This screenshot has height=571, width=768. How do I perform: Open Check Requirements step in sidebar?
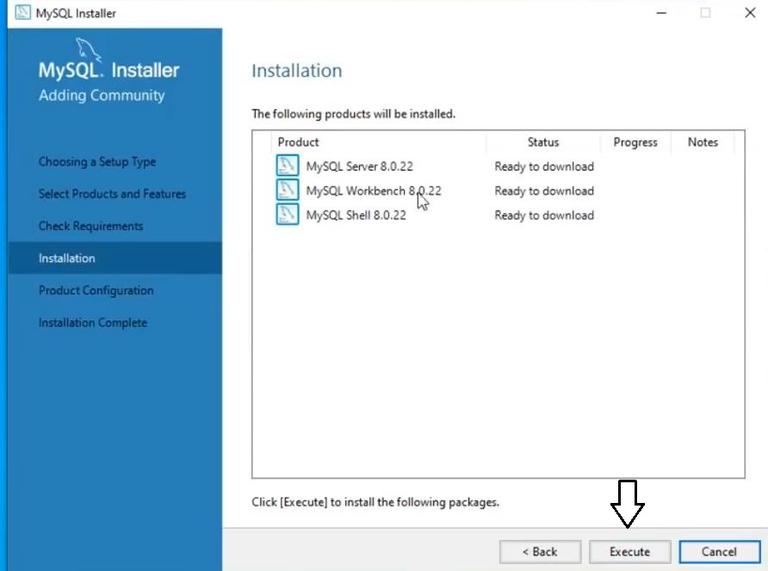coord(91,226)
